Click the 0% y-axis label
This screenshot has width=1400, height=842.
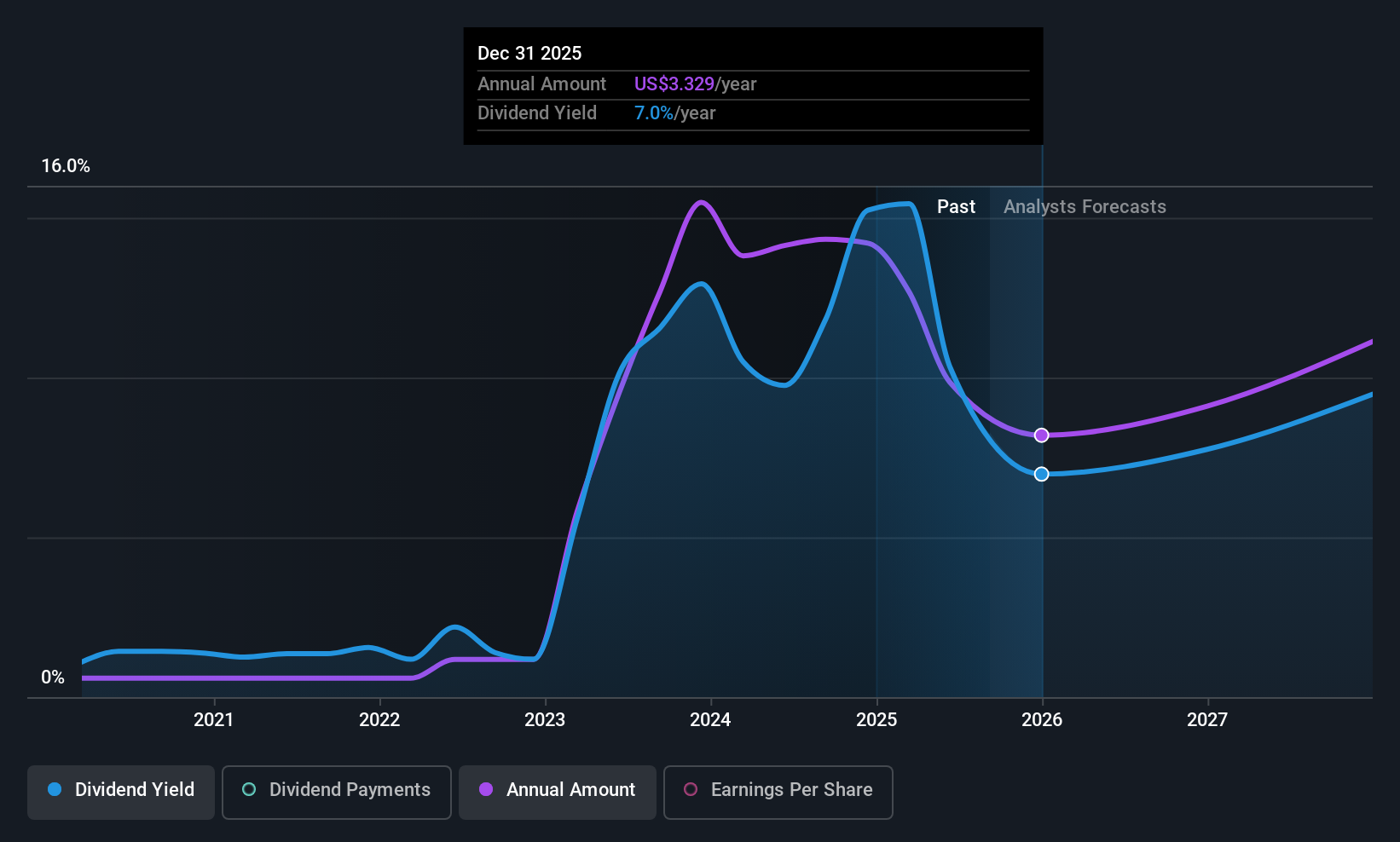53,678
